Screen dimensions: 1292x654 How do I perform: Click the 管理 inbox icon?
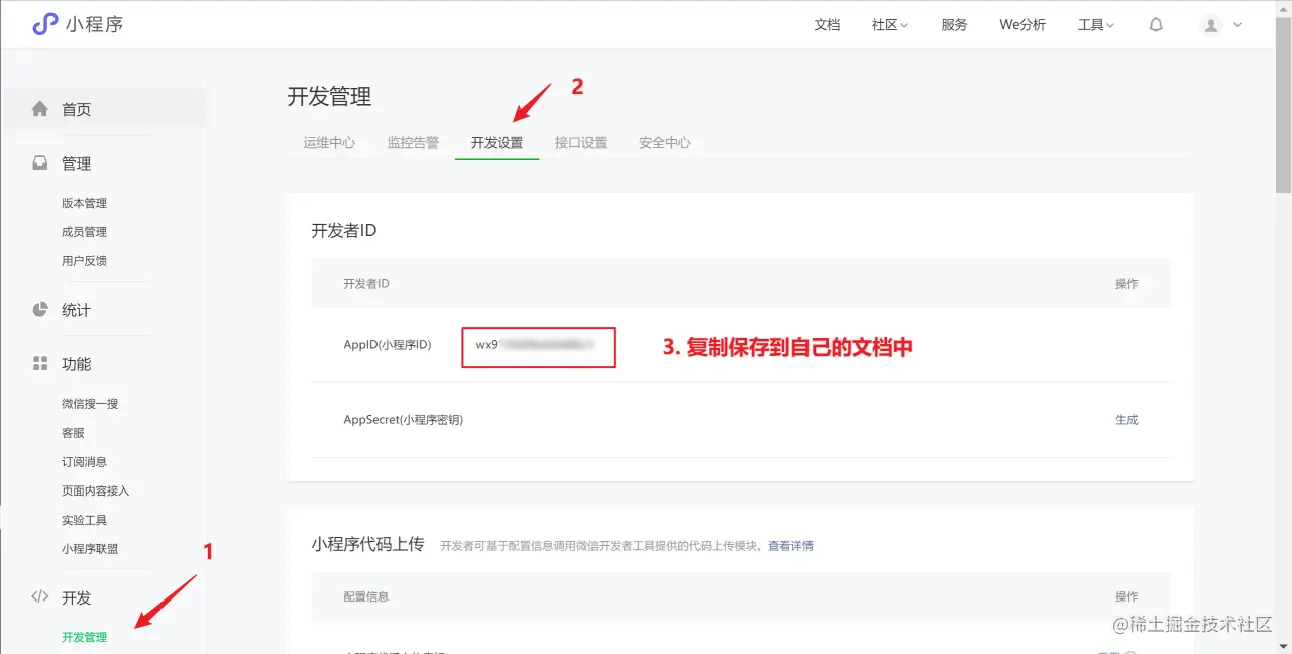click(40, 163)
